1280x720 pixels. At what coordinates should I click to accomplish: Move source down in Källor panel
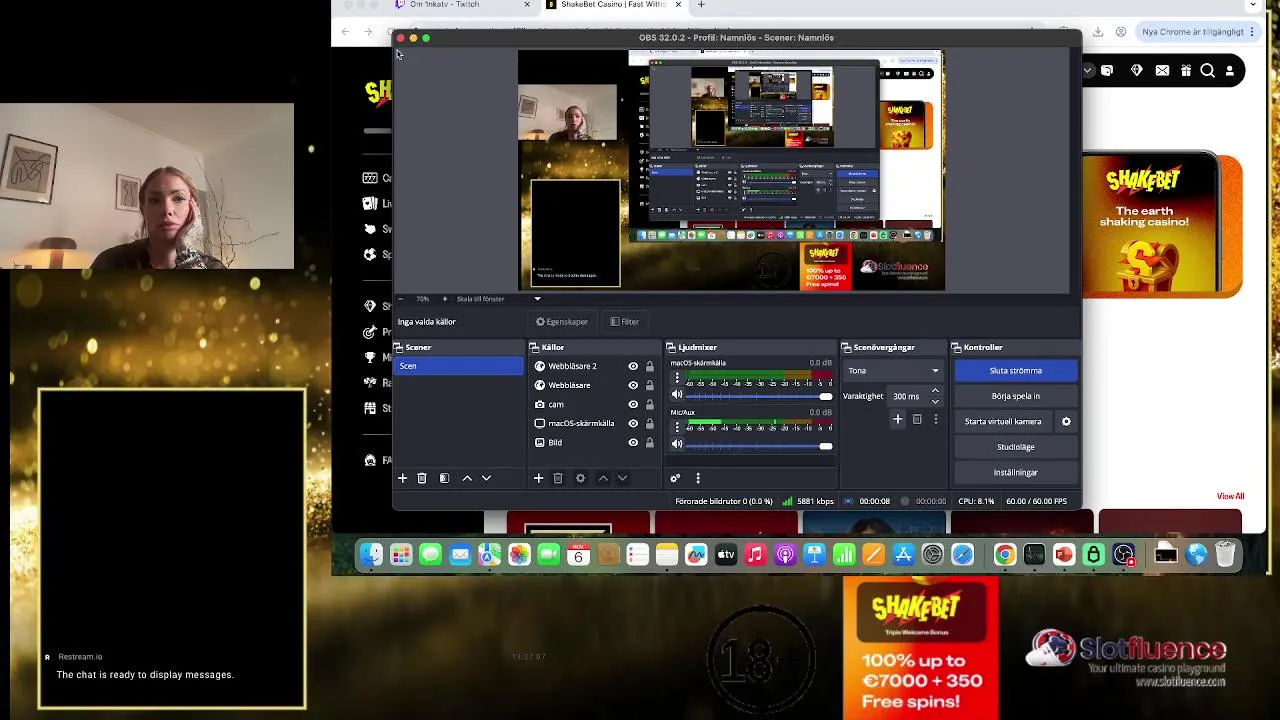pos(622,478)
